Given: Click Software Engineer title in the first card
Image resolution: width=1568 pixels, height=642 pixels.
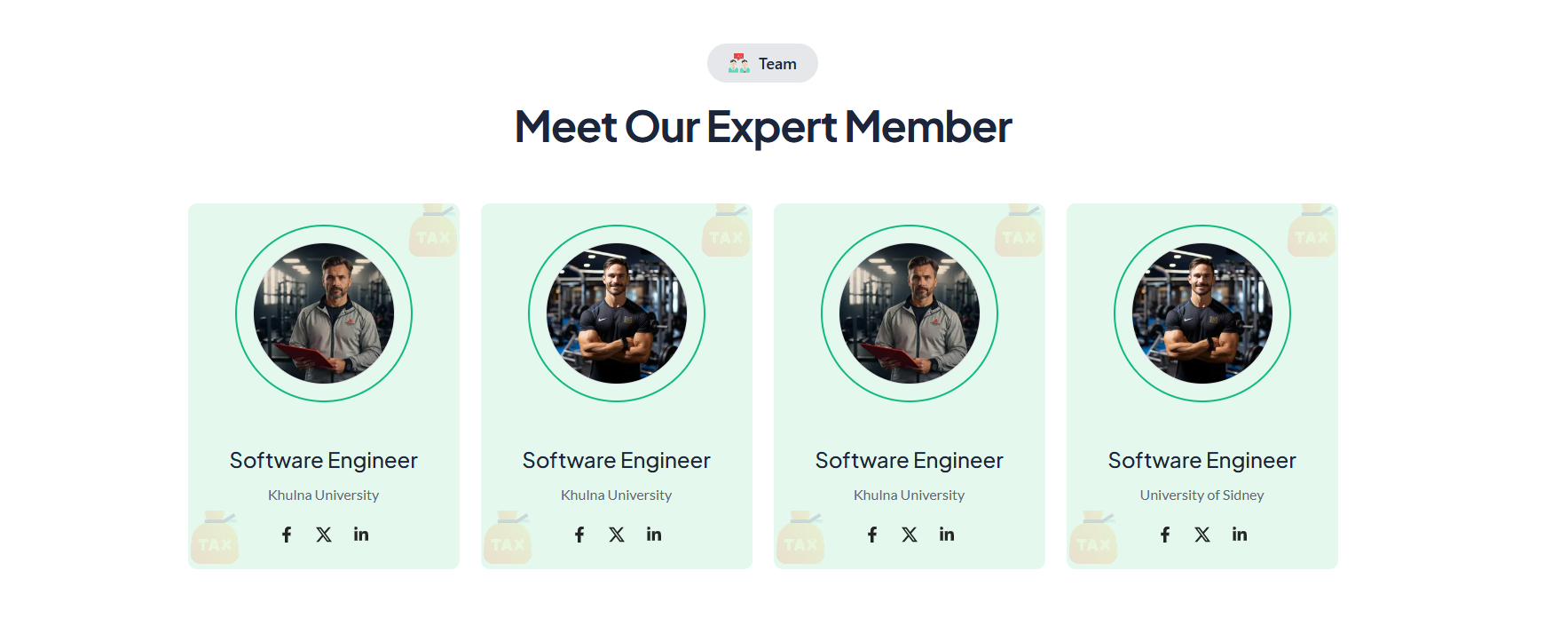Looking at the screenshot, I should (324, 460).
